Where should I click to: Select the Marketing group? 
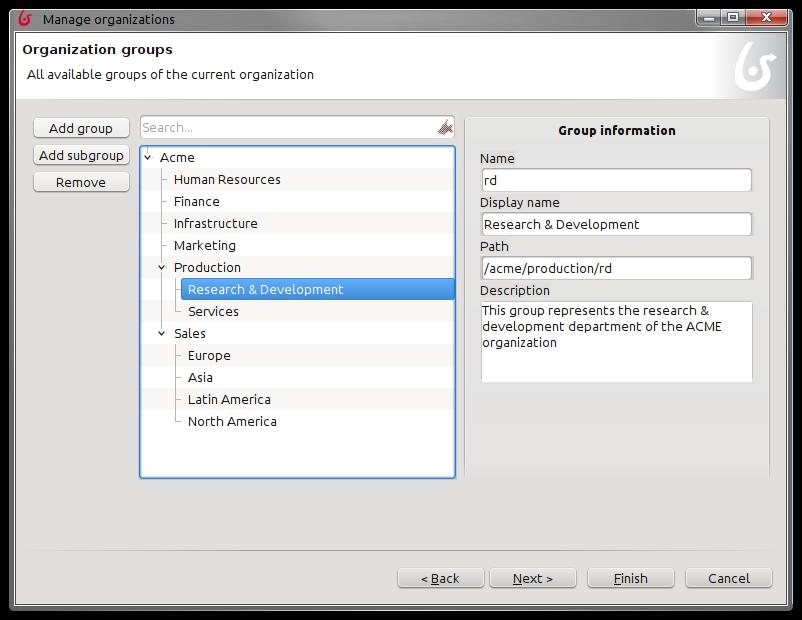pos(205,246)
